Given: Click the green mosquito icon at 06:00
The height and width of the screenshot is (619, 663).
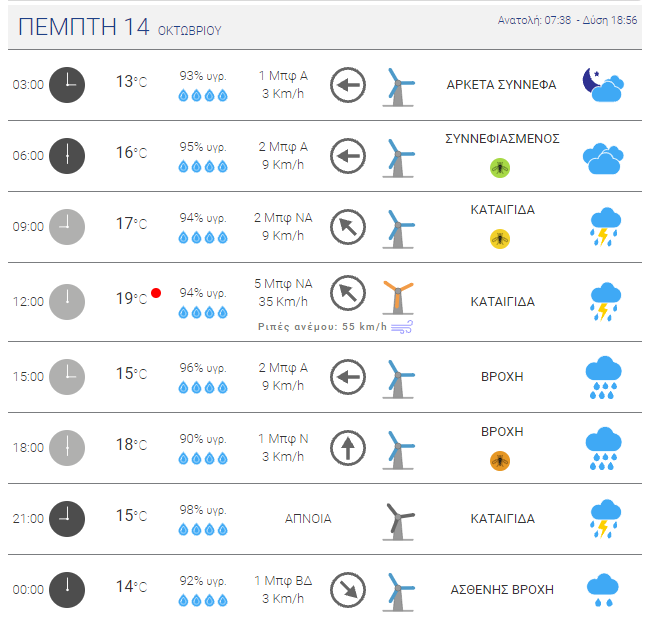Looking at the screenshot, I should pyautogui.click(x=500, y=168).
